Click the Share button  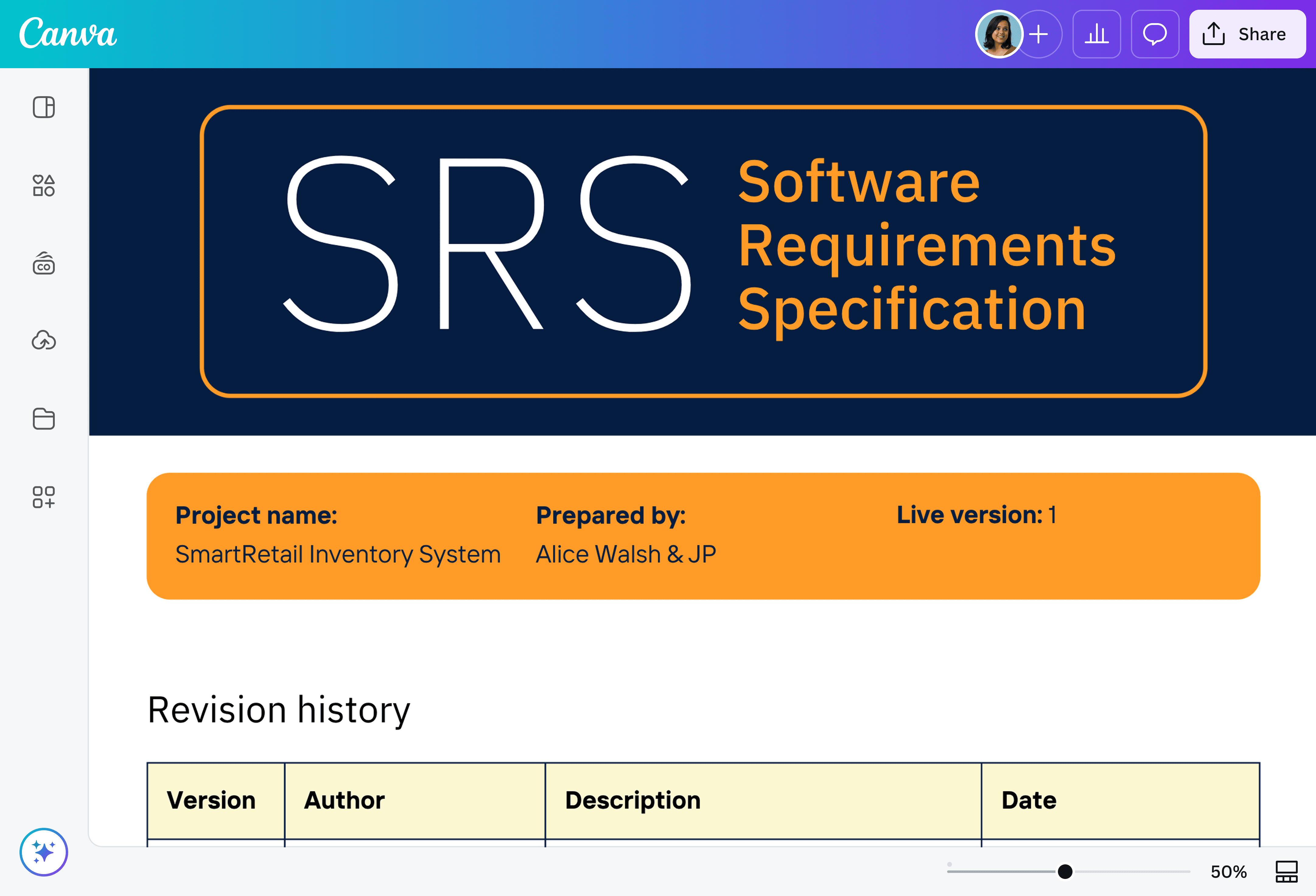[x=1248, y=34]
